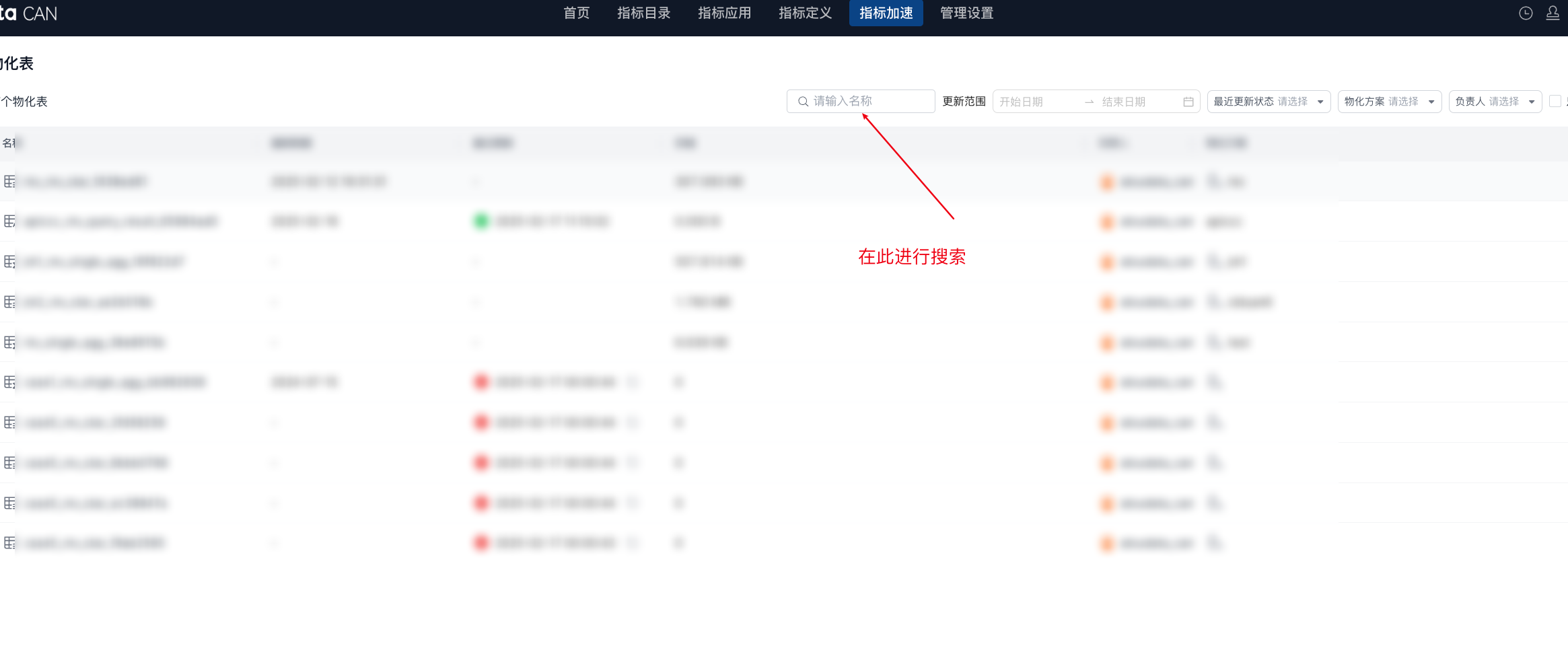Open 管理设置 from the nav bar
This screenshot has height=646, width=1568.
coord(966,13)
